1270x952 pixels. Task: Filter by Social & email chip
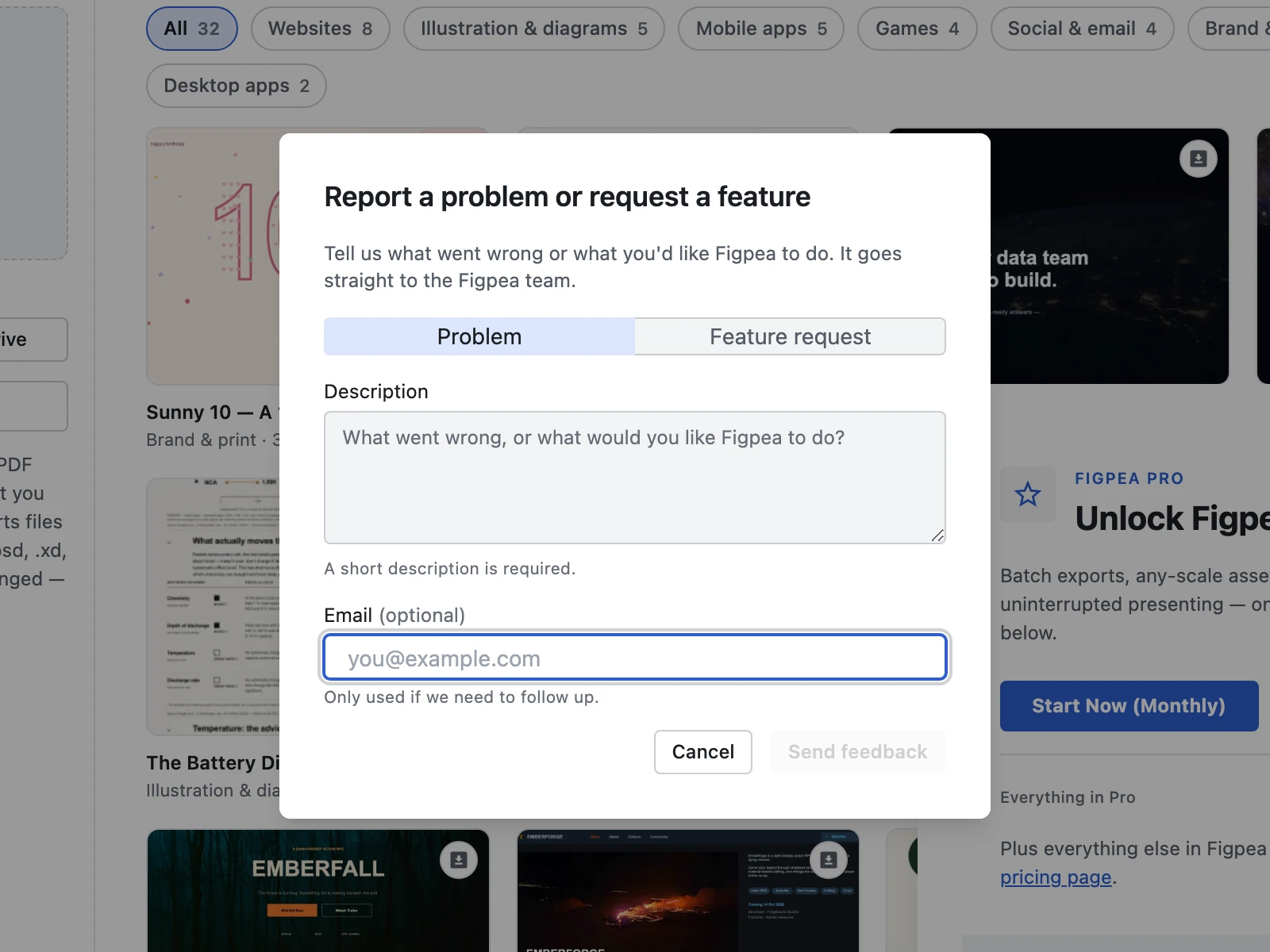tap(1082, 29)
